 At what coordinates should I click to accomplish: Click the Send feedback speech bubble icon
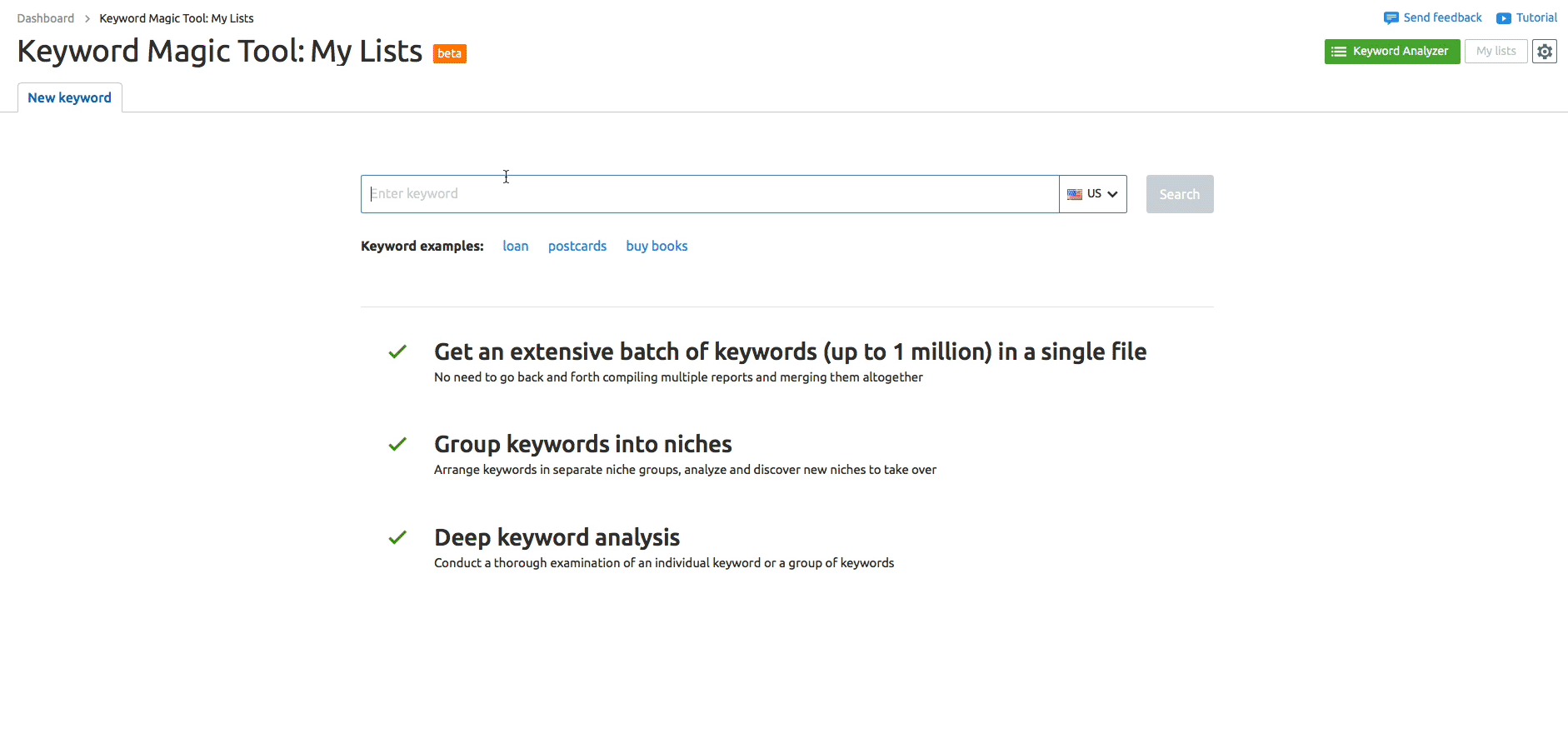1391,18
